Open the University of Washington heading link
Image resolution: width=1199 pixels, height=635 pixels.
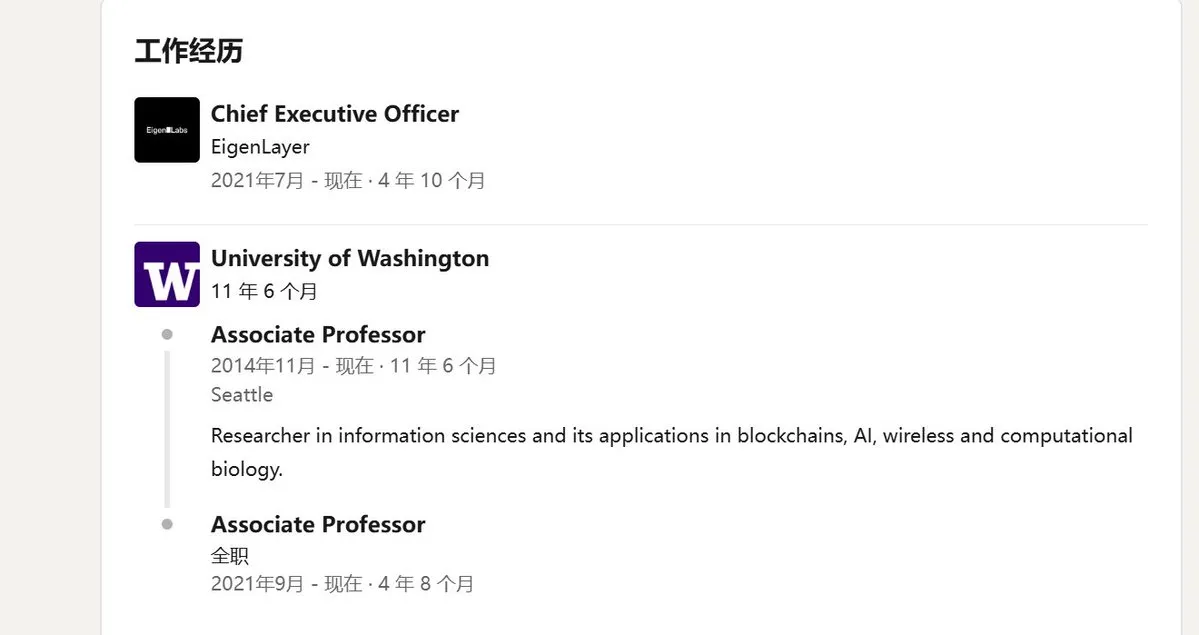pos(349,258)
